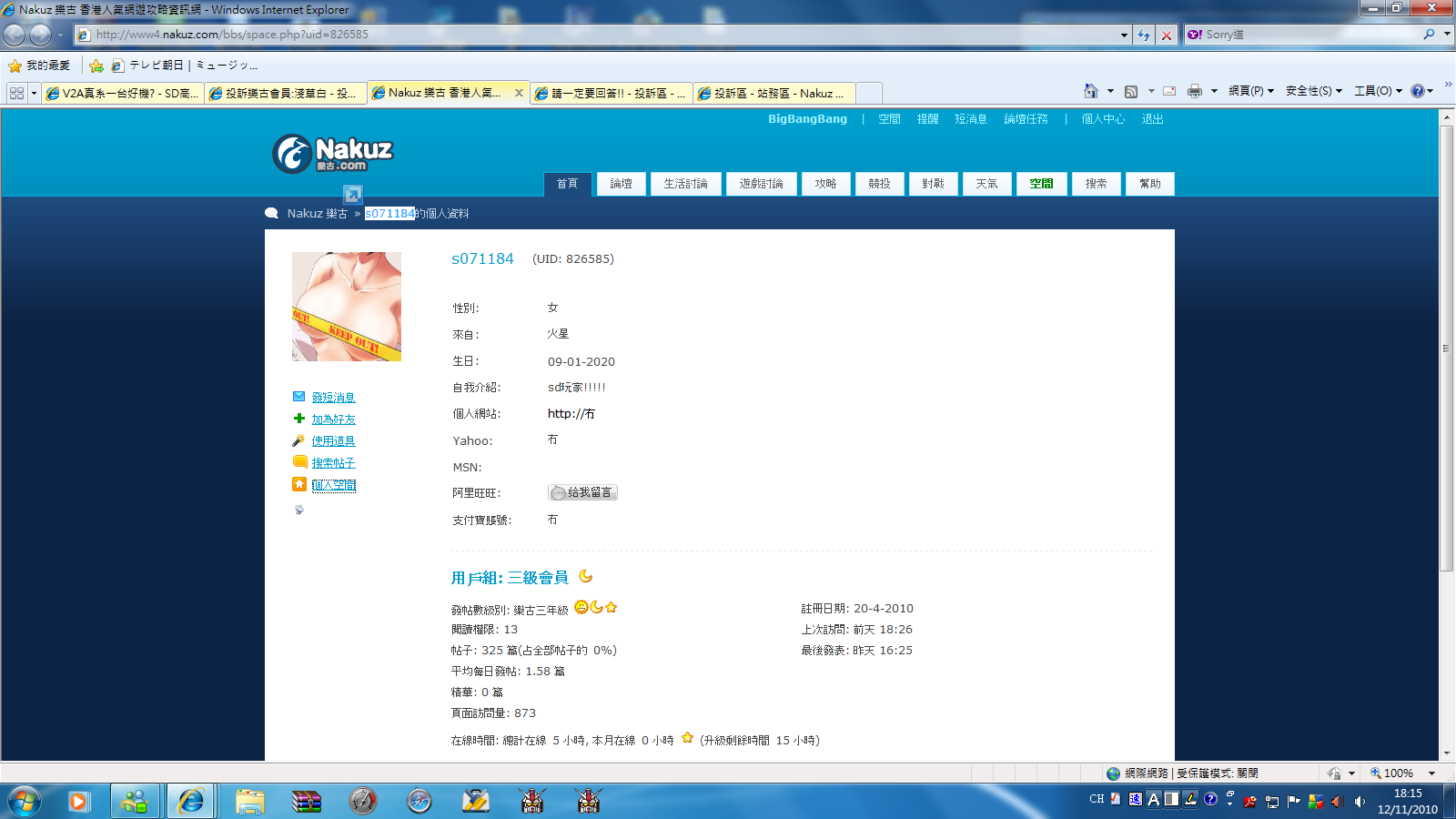Open the 生活討論 navigation tab
This screenshot has width=1456, height=819.
pos(686,184)
